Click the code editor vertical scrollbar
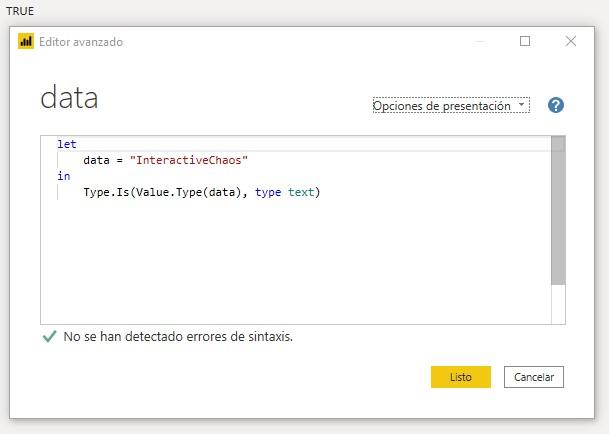Screen dimensions: 609x434 [558, 215]
